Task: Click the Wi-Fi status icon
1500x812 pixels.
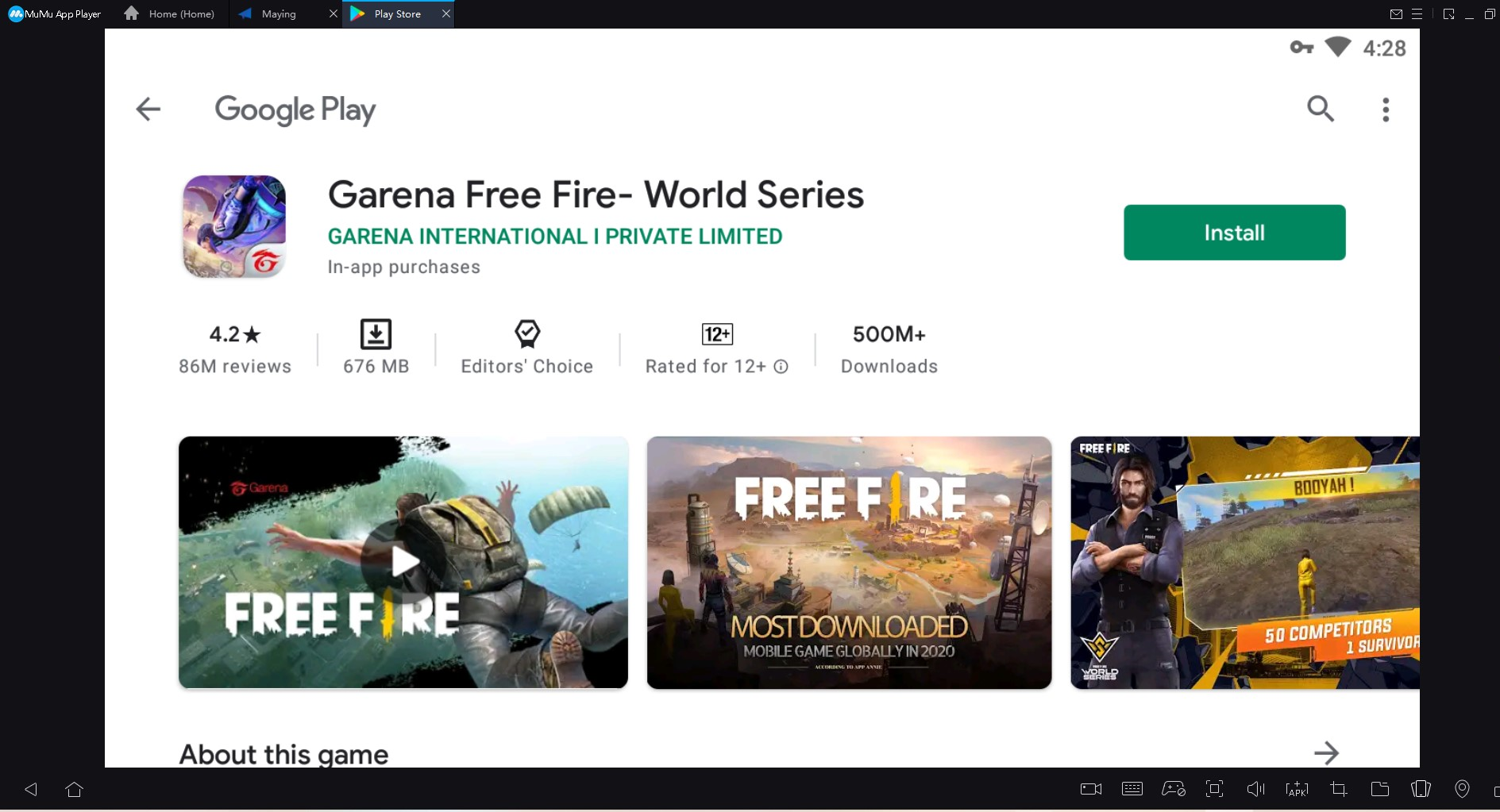Action: (1338, 48)
